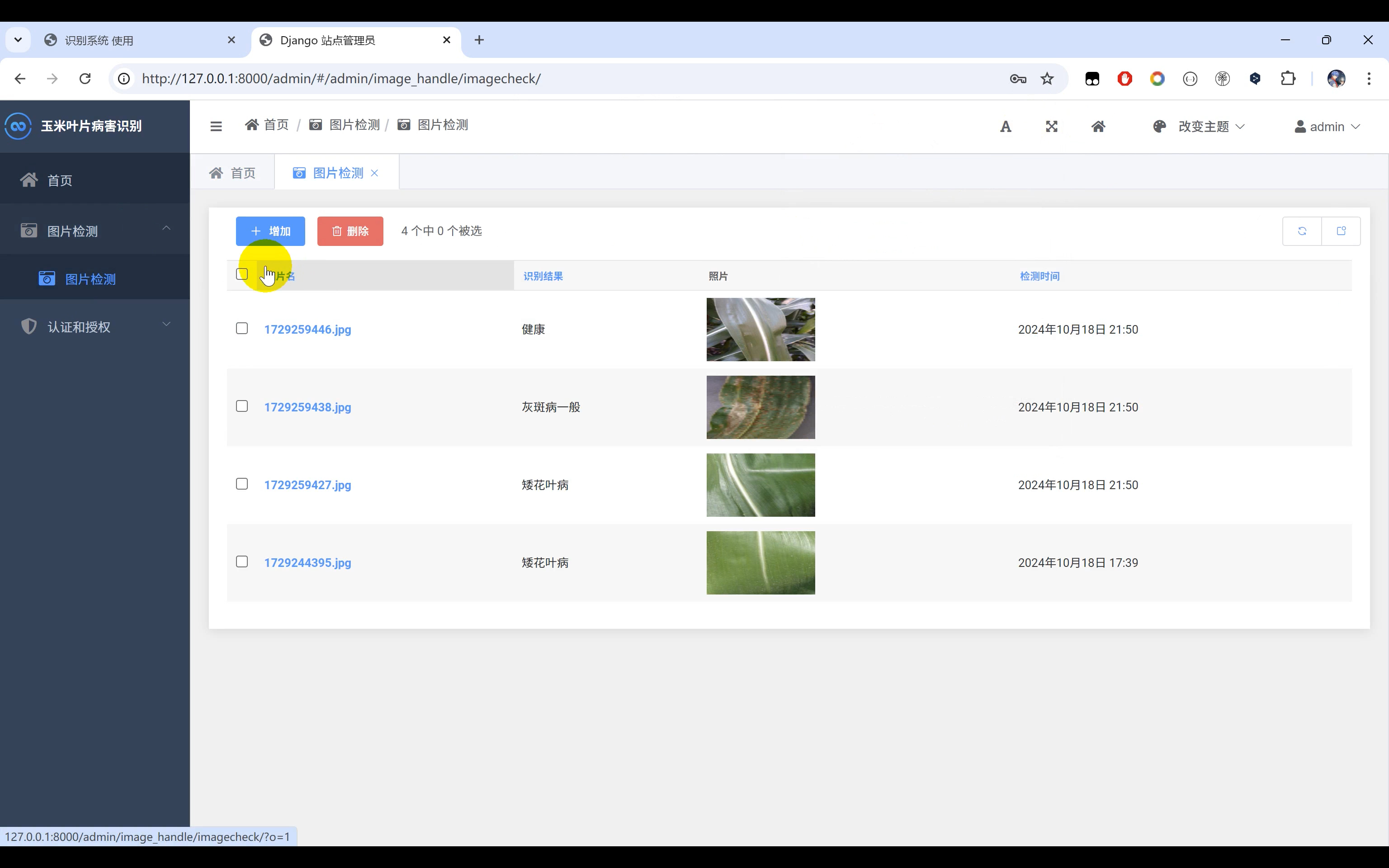The width and height of the screenshot is (1389, 868).
Task: Click the 玉米叶片病害识别 logo icon
Action: coord(19,126)
